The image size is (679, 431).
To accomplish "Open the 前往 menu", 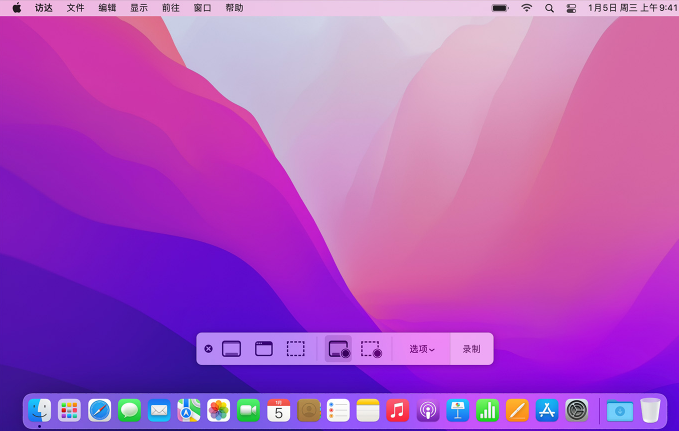I will tap(171, 7).
